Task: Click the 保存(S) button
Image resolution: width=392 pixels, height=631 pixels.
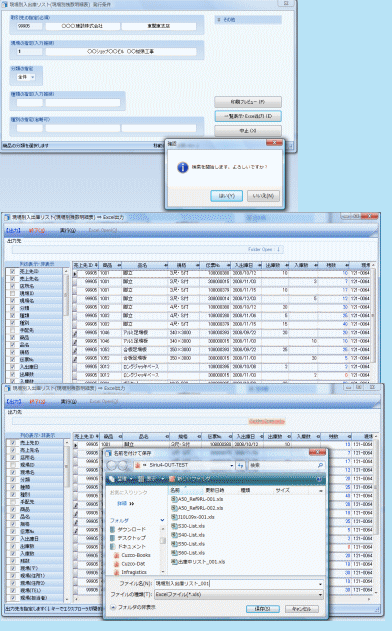Action: pos(263,609)
